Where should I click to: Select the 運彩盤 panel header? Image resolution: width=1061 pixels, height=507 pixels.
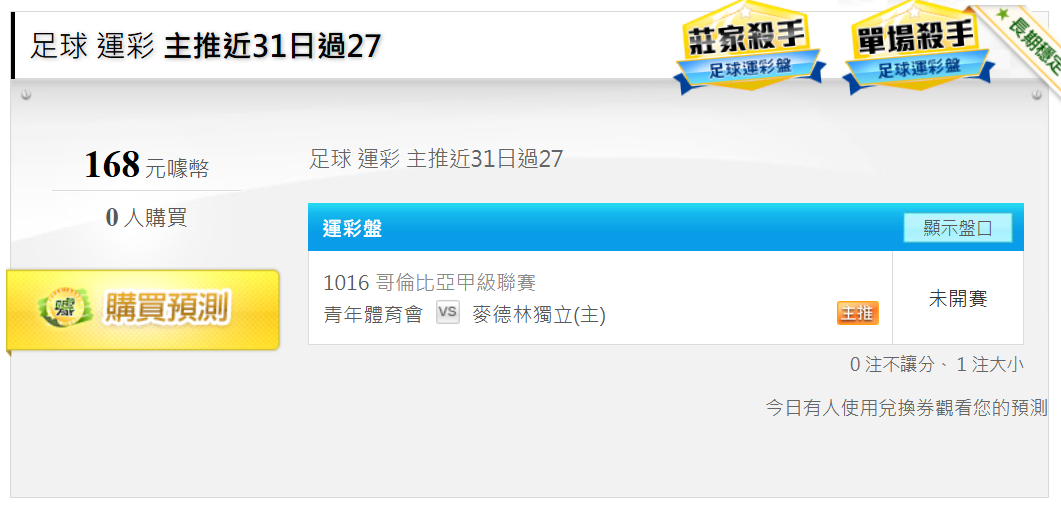[x=666, y=227]
